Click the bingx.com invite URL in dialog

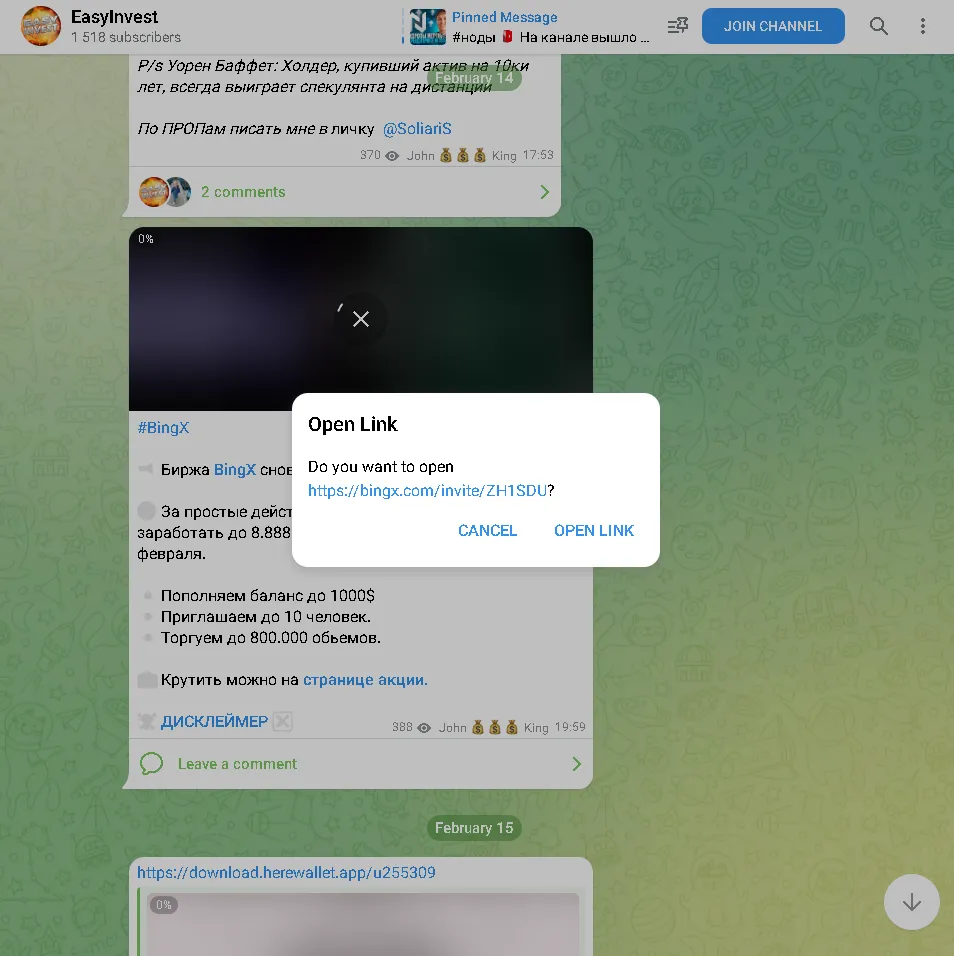point(427,491)
